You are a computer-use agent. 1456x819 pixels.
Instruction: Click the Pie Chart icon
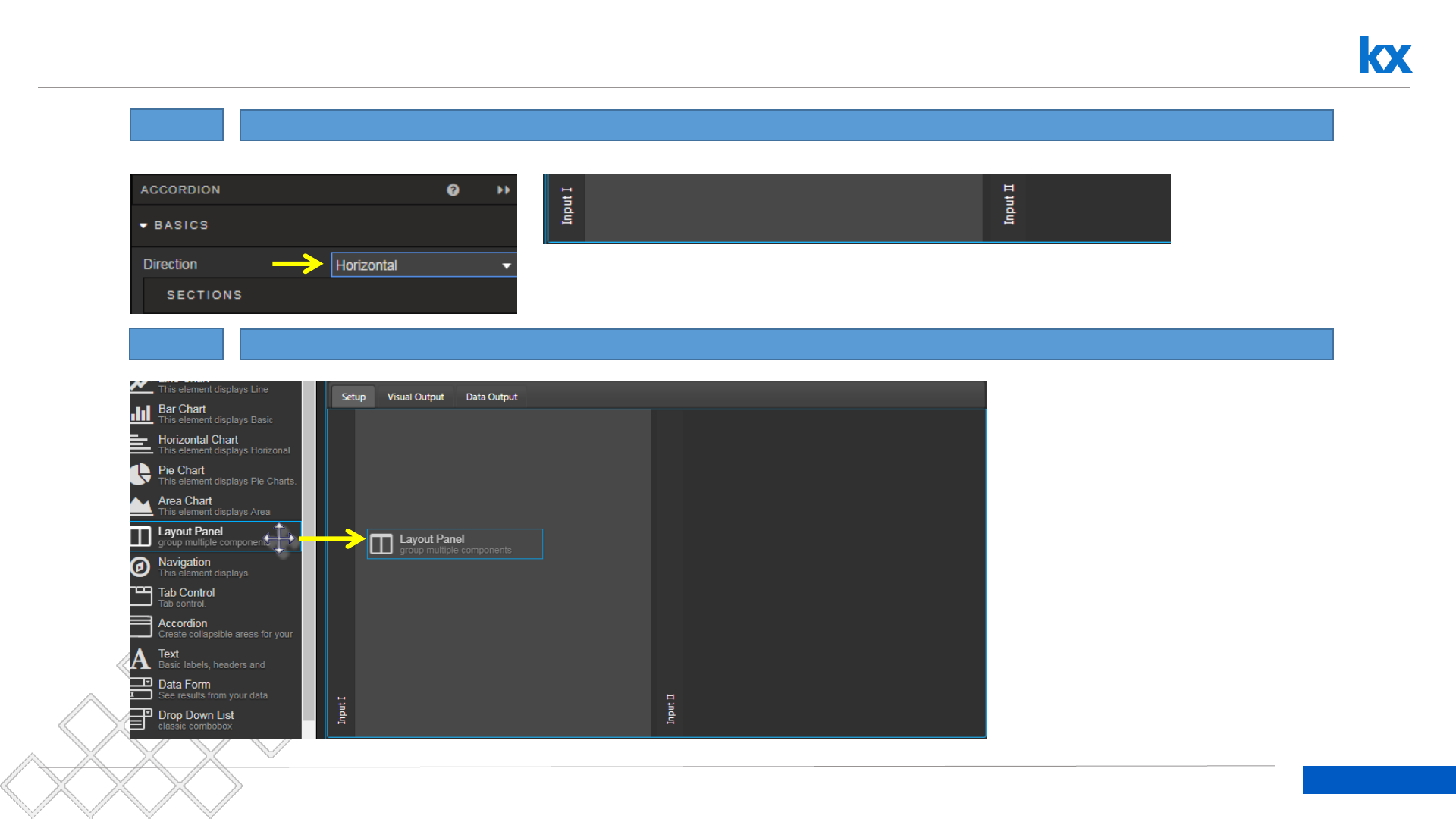141,475
